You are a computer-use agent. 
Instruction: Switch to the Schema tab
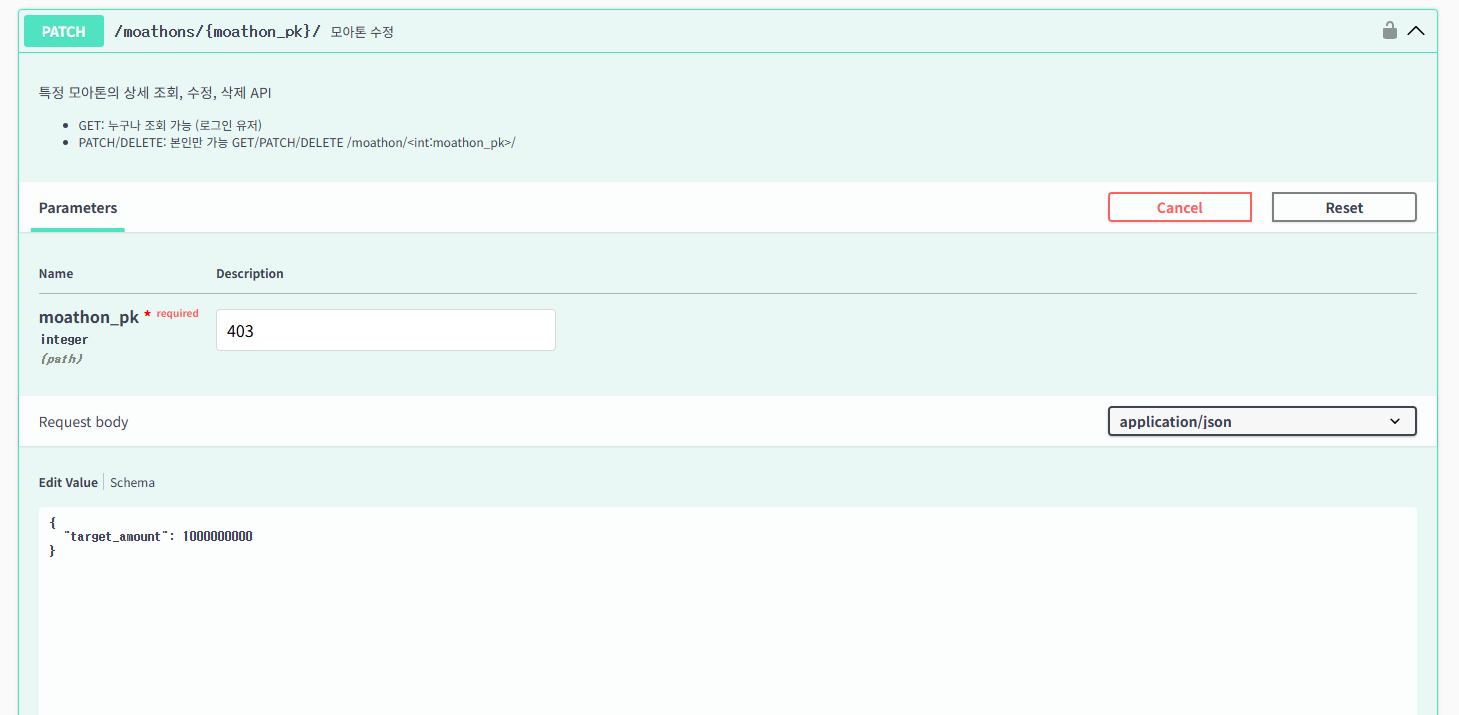point(132,482)
